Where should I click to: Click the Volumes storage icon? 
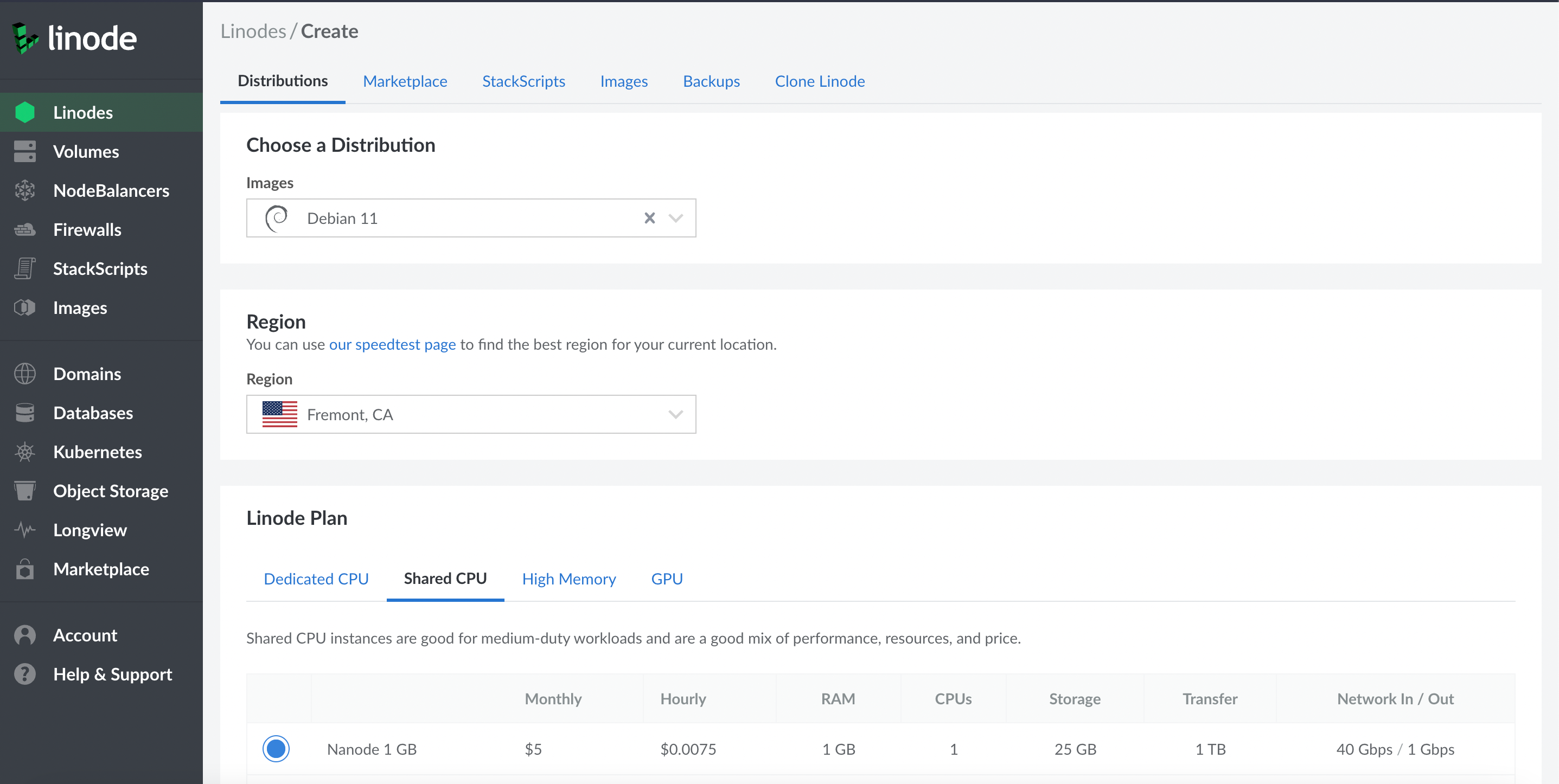point(25,151)
